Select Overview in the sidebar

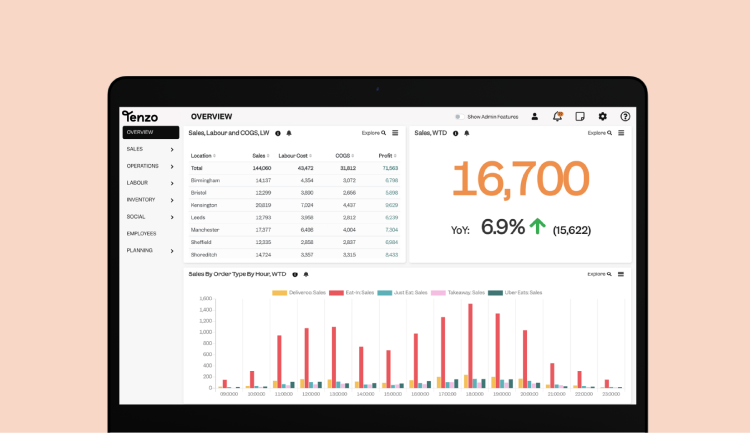pos(150,132)
